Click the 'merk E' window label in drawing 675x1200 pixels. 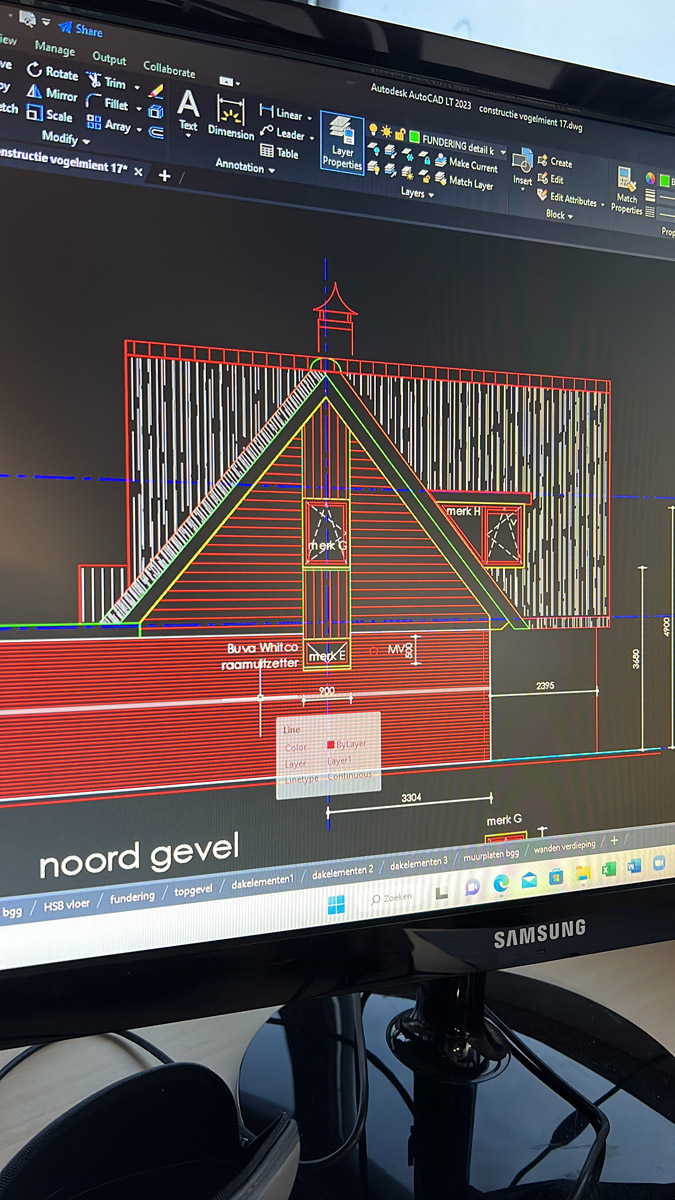(x=326, y=656)
